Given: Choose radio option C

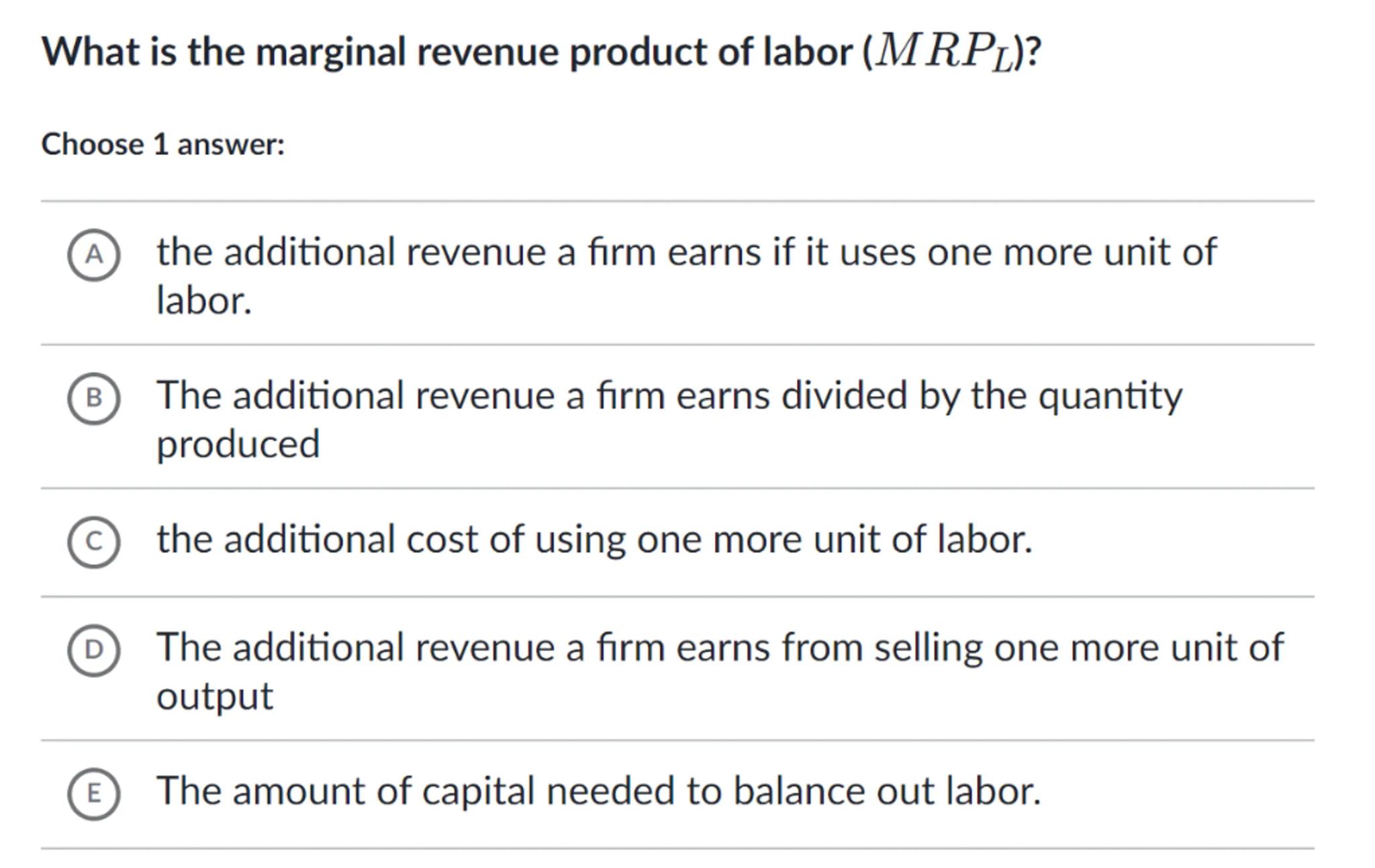Looking at the screenshot, I should [x=94, y=542].
